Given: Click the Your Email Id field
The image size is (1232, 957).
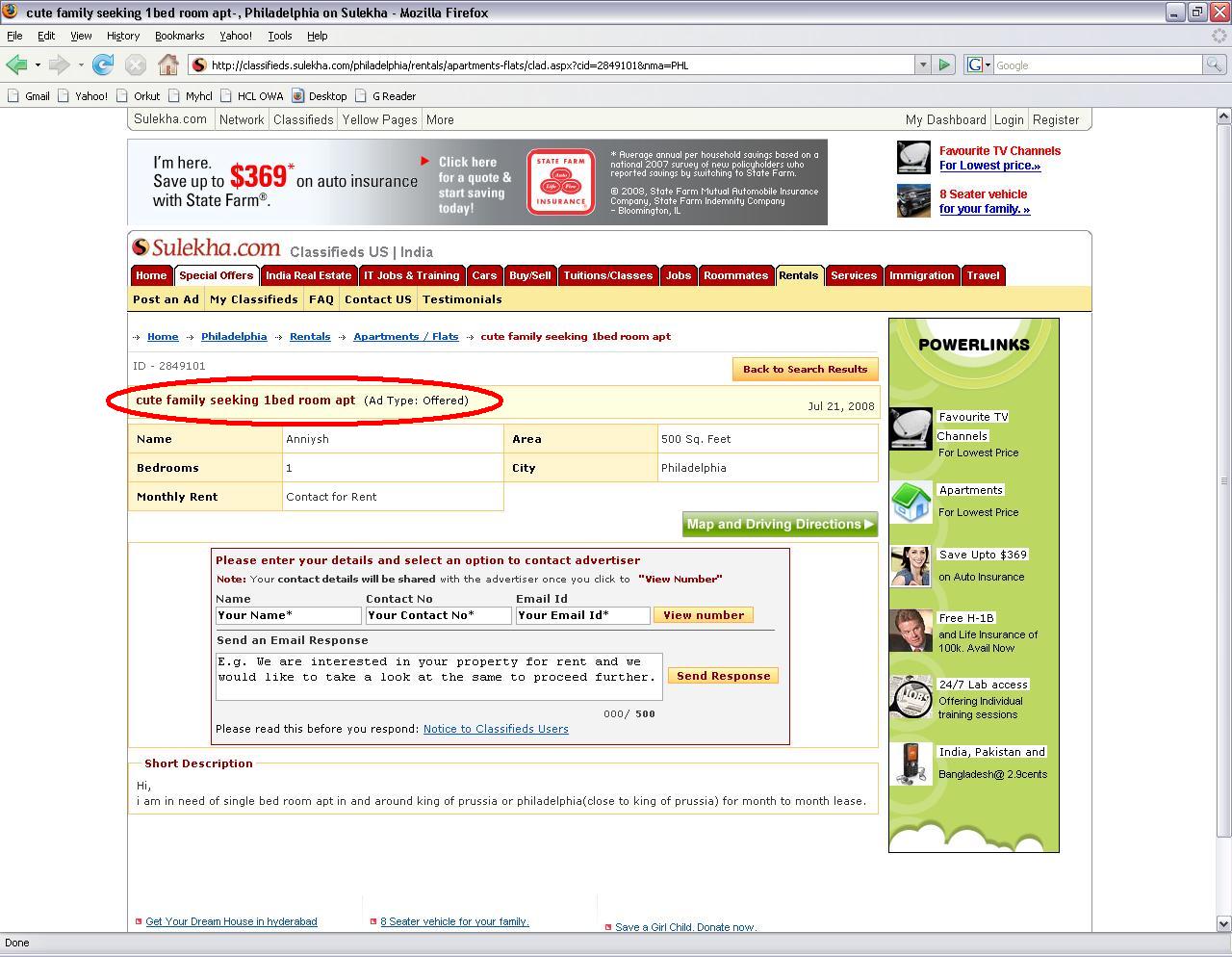Looking at the screenshot, I should 582,615.
